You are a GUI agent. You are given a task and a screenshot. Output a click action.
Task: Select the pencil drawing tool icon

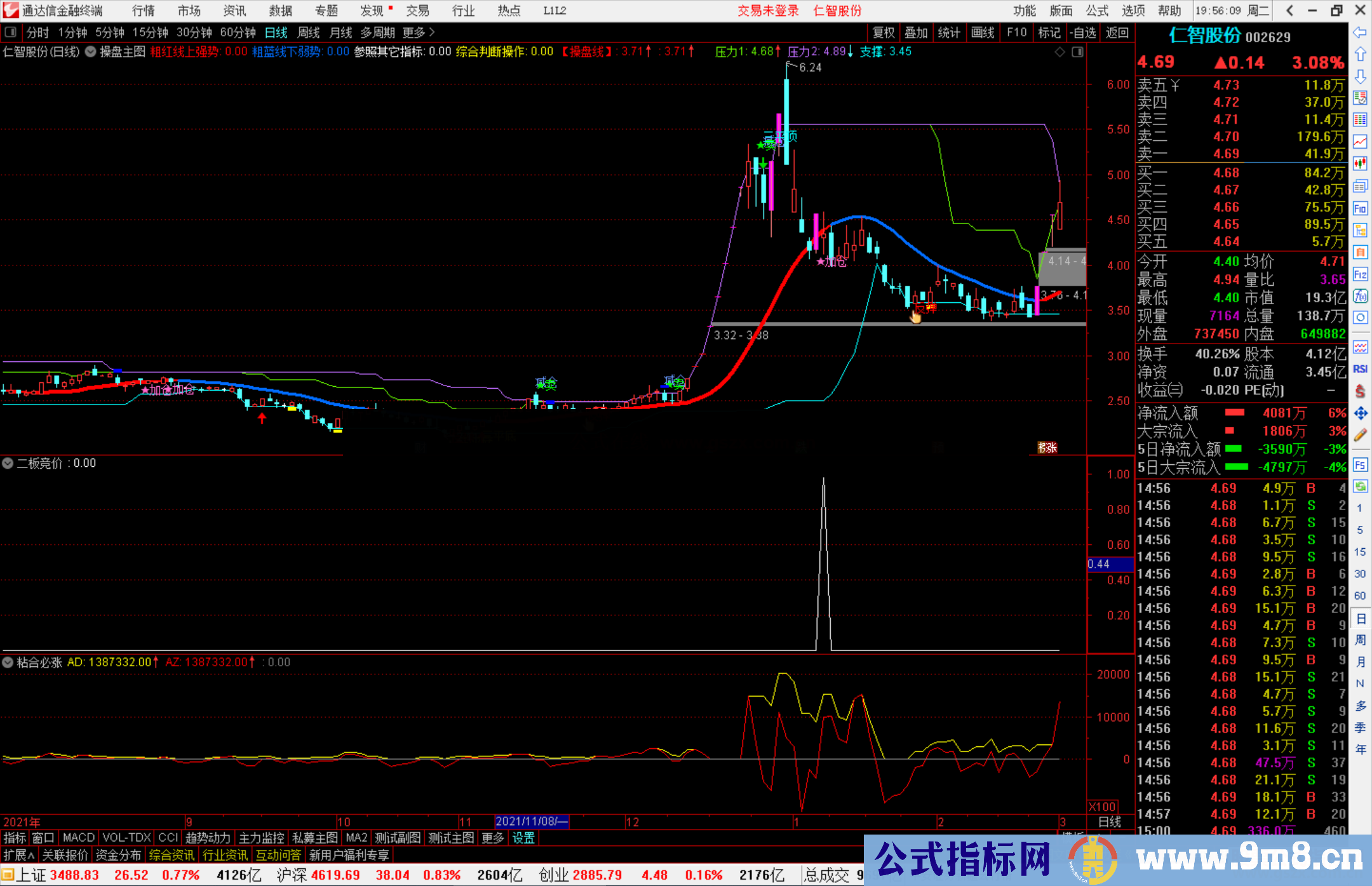pyautogui.click(x=1360, y=435)
